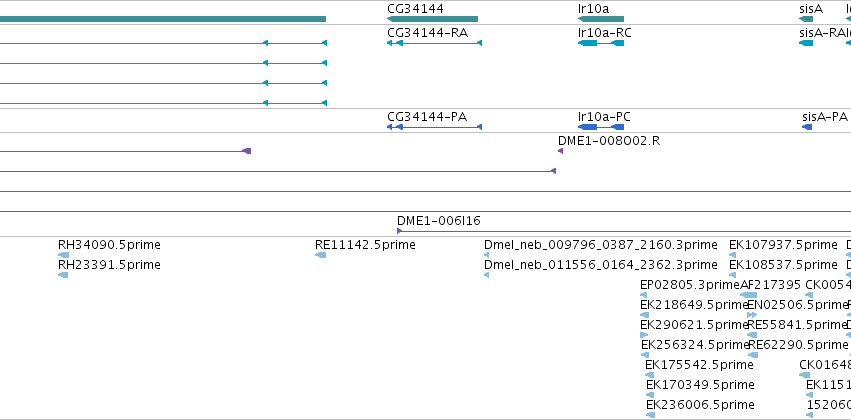This screenshot has height=420, width=851.
Task: Select the RE55841.5prime EST glyph
Action: [752, 335]
